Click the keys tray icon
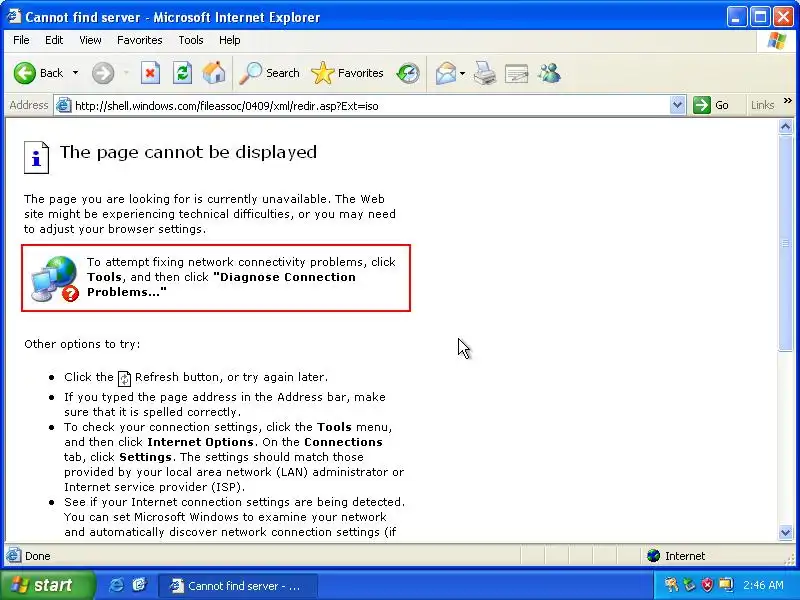 pyautogui.click(x=671, y=585)
